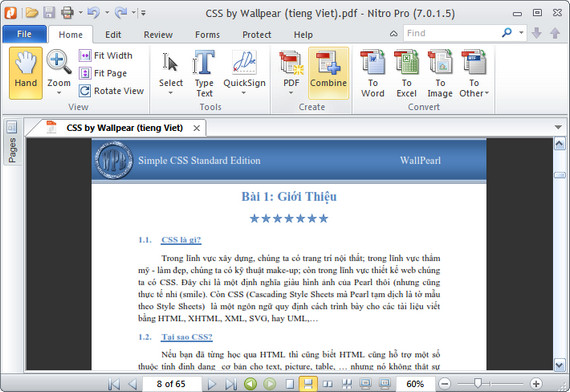
Task: Switch to Facing Continuous layout
Action: (347, 384)
